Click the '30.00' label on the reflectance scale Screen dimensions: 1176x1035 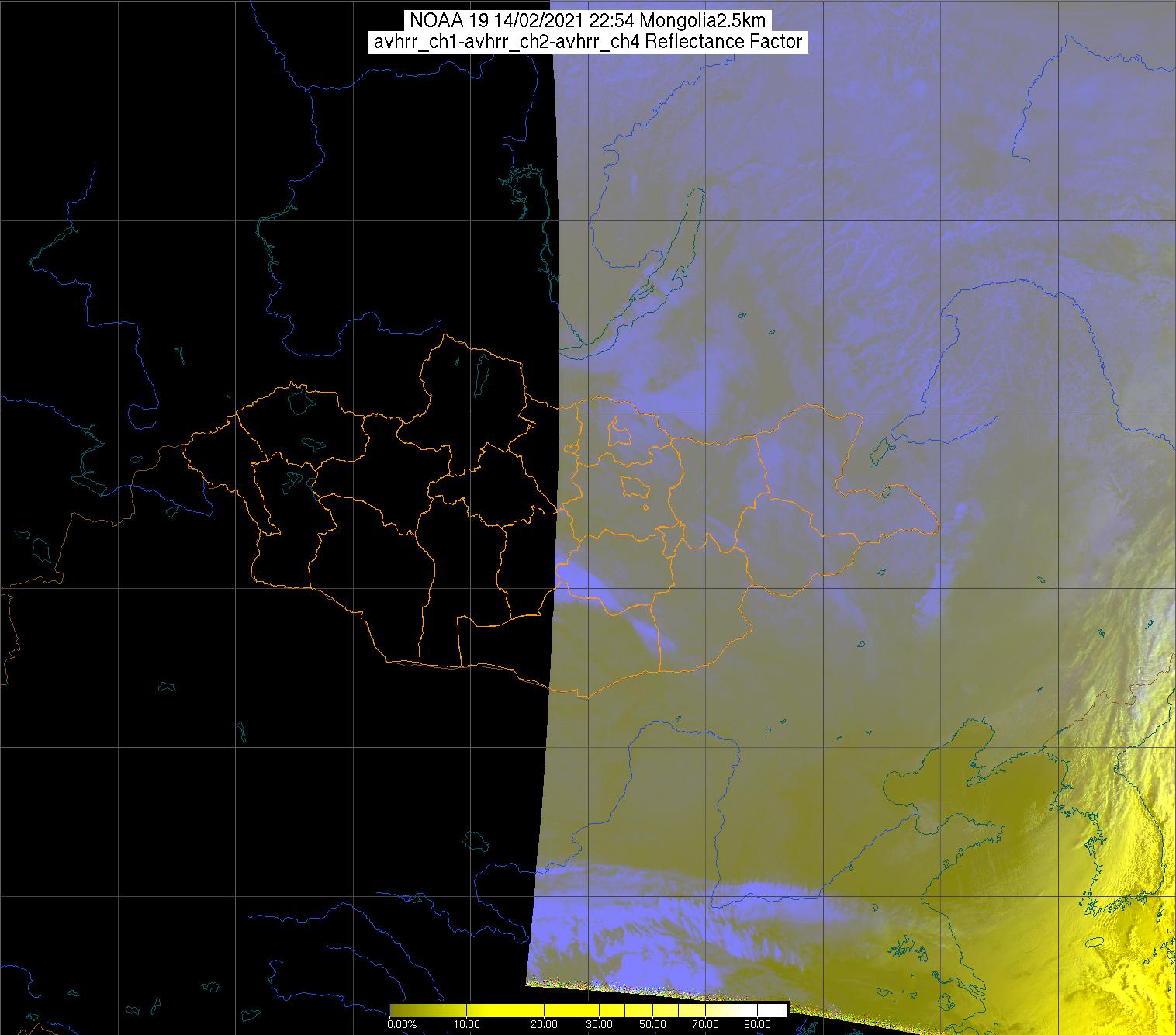[599, 1024]
